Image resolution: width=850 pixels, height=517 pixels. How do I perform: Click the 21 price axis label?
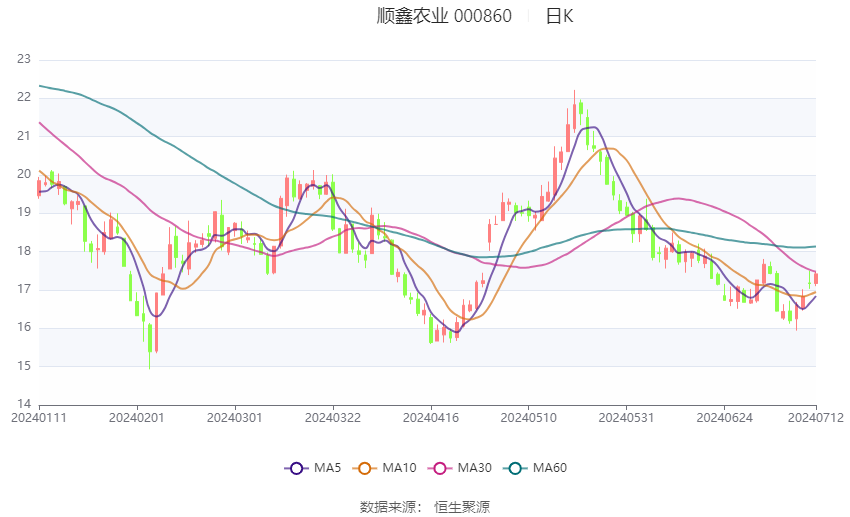24,136
